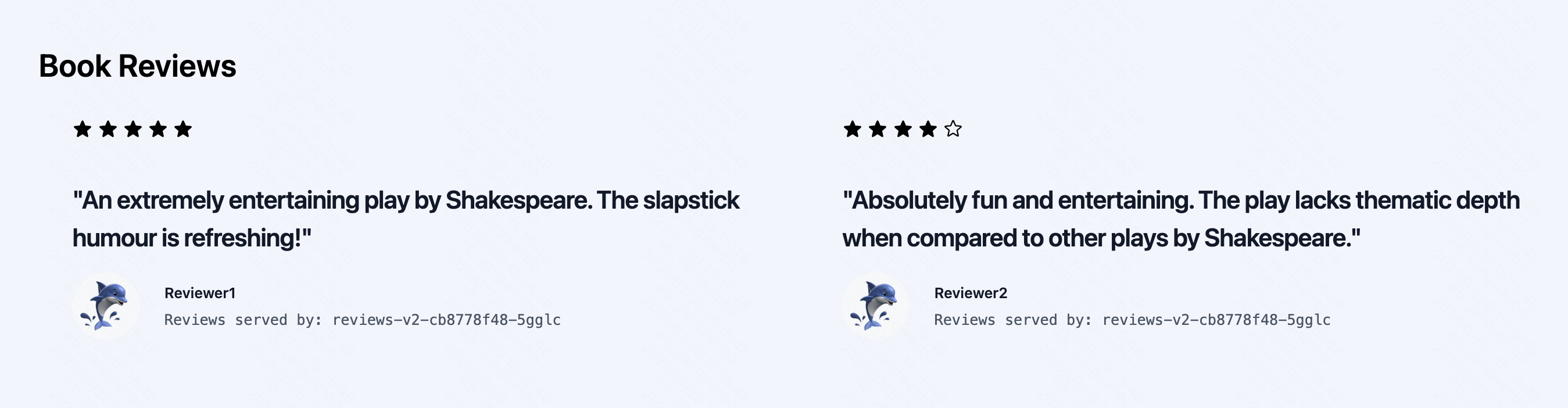This screenshot has width=1568, height=408.
Task: Click the fifth filled star for Reviewer1
Action: tap(182, 129)
